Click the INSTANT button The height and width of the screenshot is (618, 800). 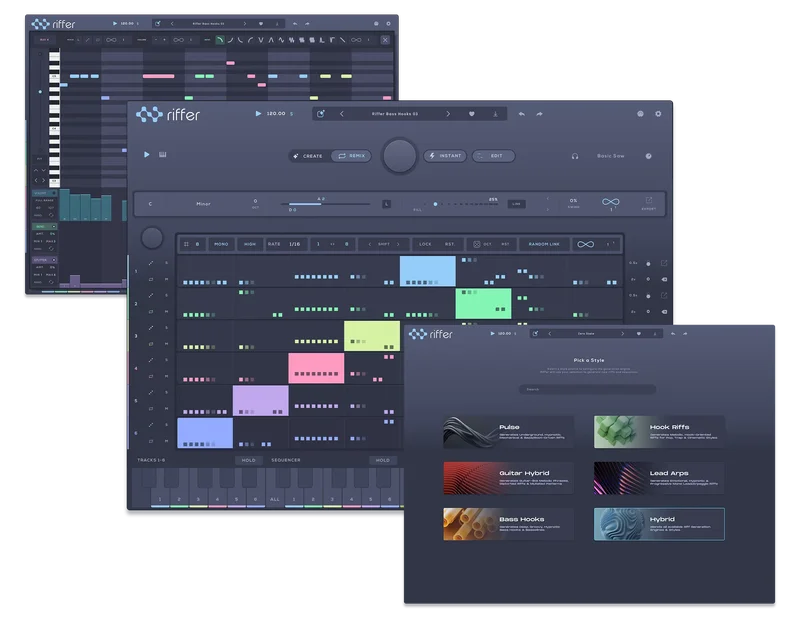(445, 156)
